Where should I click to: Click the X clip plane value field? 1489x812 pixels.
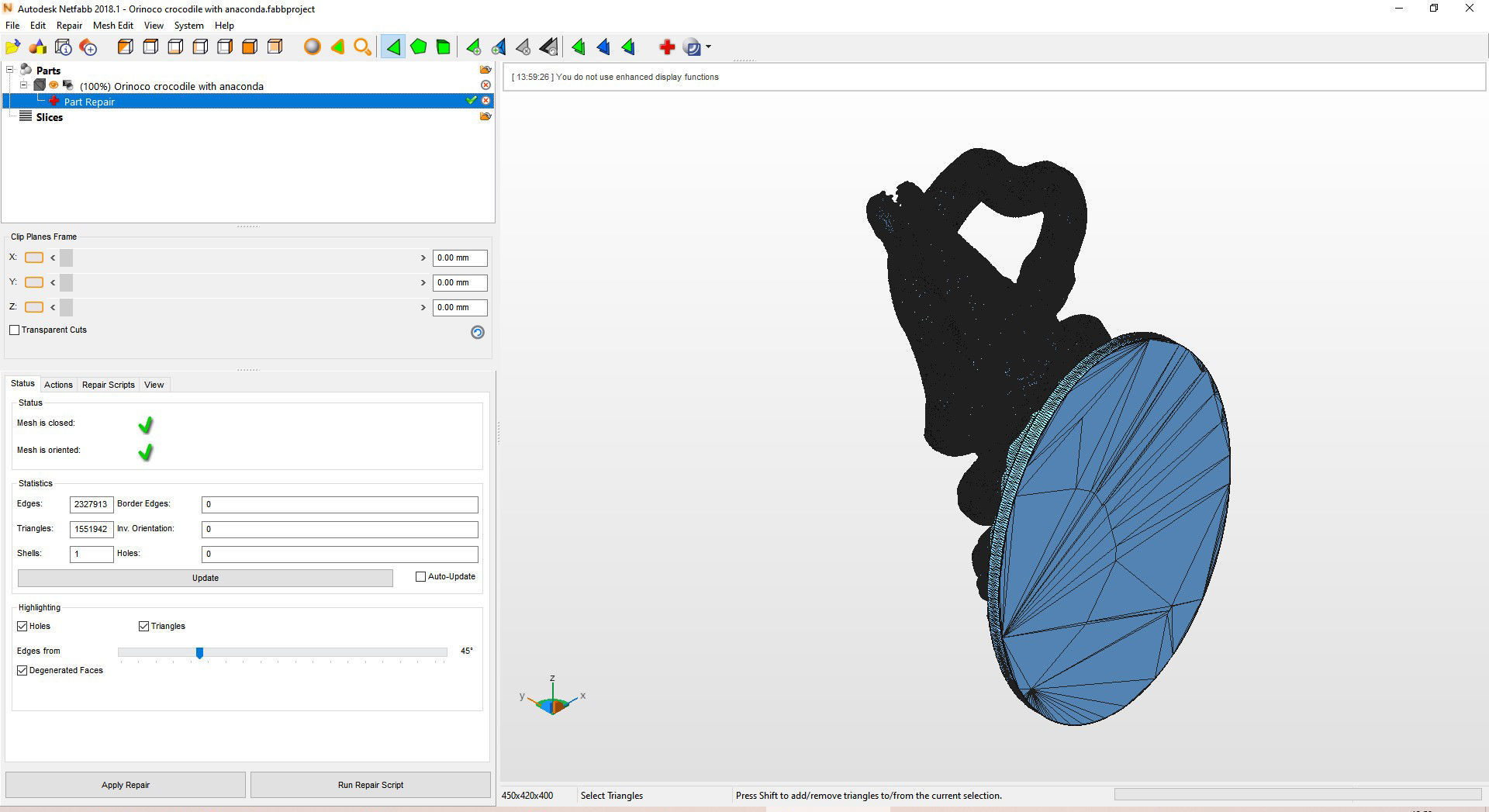point(460,257)
